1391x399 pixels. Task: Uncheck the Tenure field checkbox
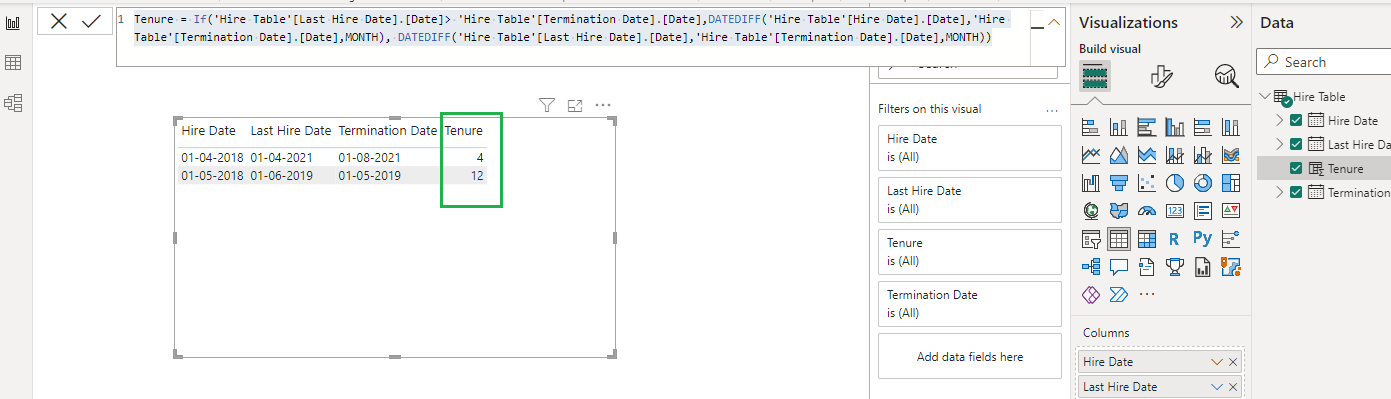(1296, 168)
